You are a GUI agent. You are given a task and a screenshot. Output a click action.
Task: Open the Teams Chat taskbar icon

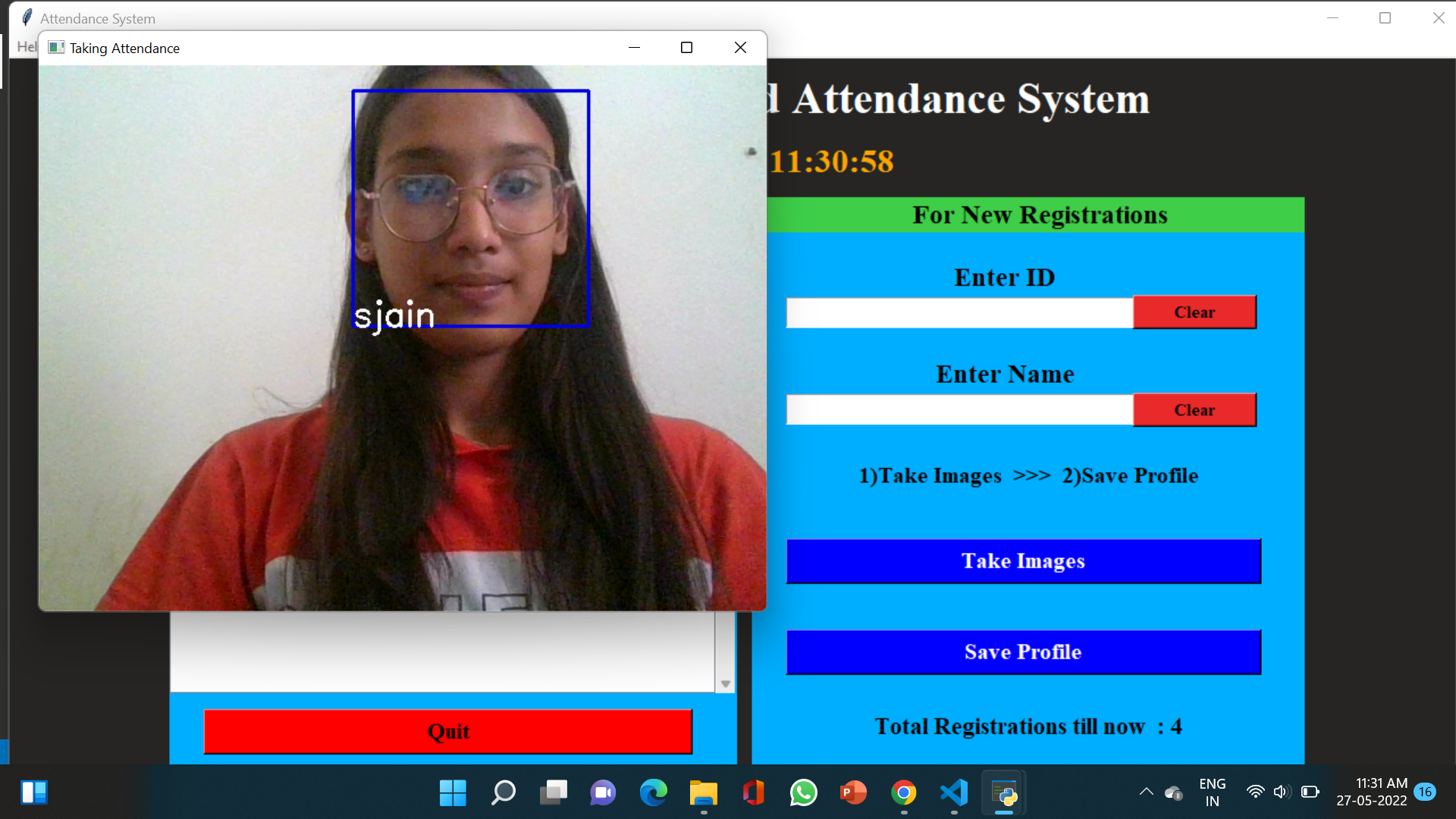[x=603, y=793]
